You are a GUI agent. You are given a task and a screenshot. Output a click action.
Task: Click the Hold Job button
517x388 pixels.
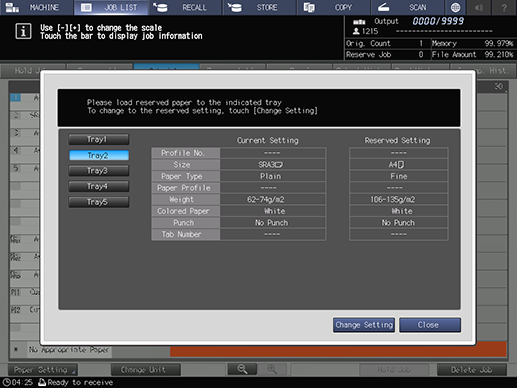pyautogui.click(x=394, y=370)
